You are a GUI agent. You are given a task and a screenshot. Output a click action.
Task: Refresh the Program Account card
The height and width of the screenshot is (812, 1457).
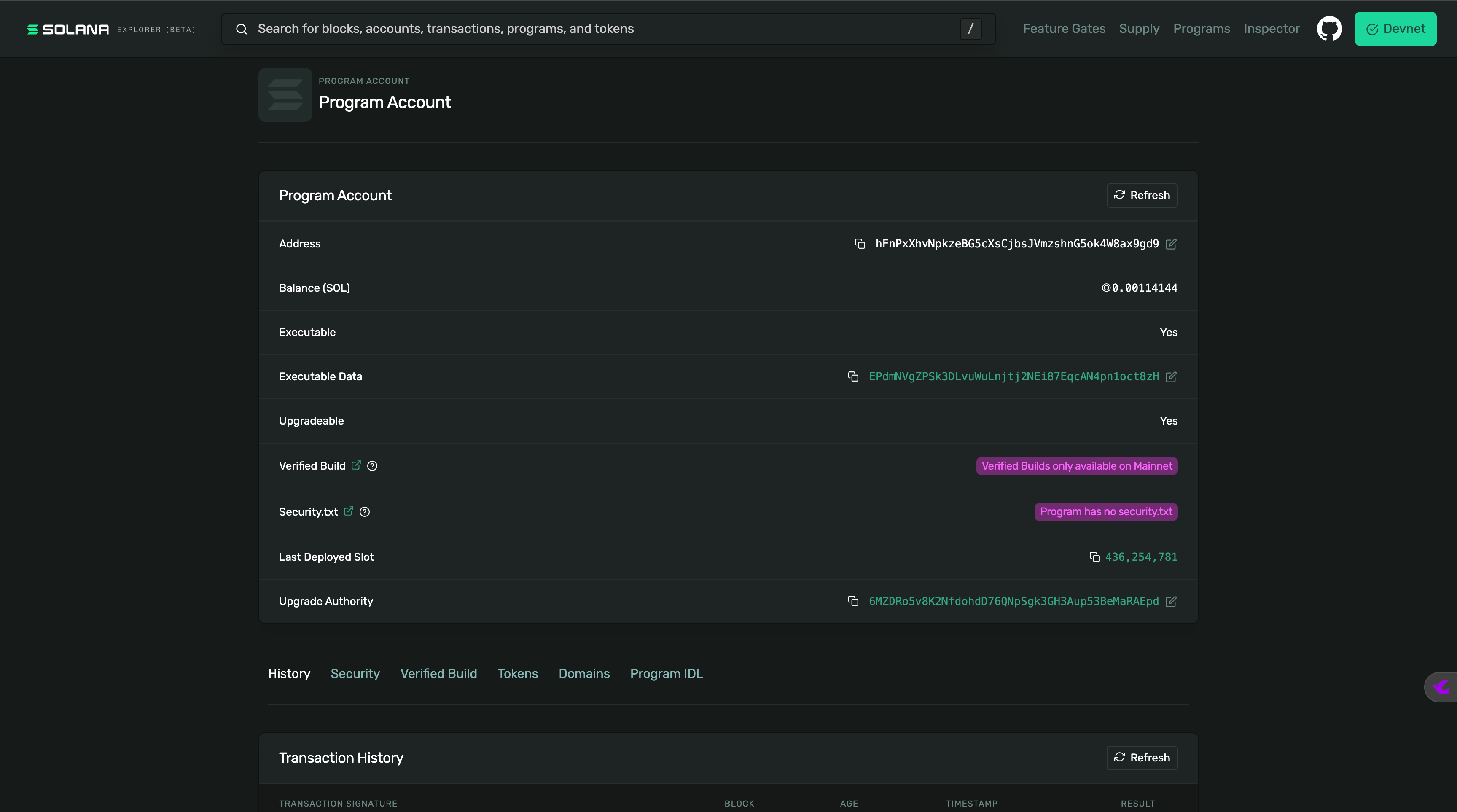pyautogui.click(x=1141, y=195)
